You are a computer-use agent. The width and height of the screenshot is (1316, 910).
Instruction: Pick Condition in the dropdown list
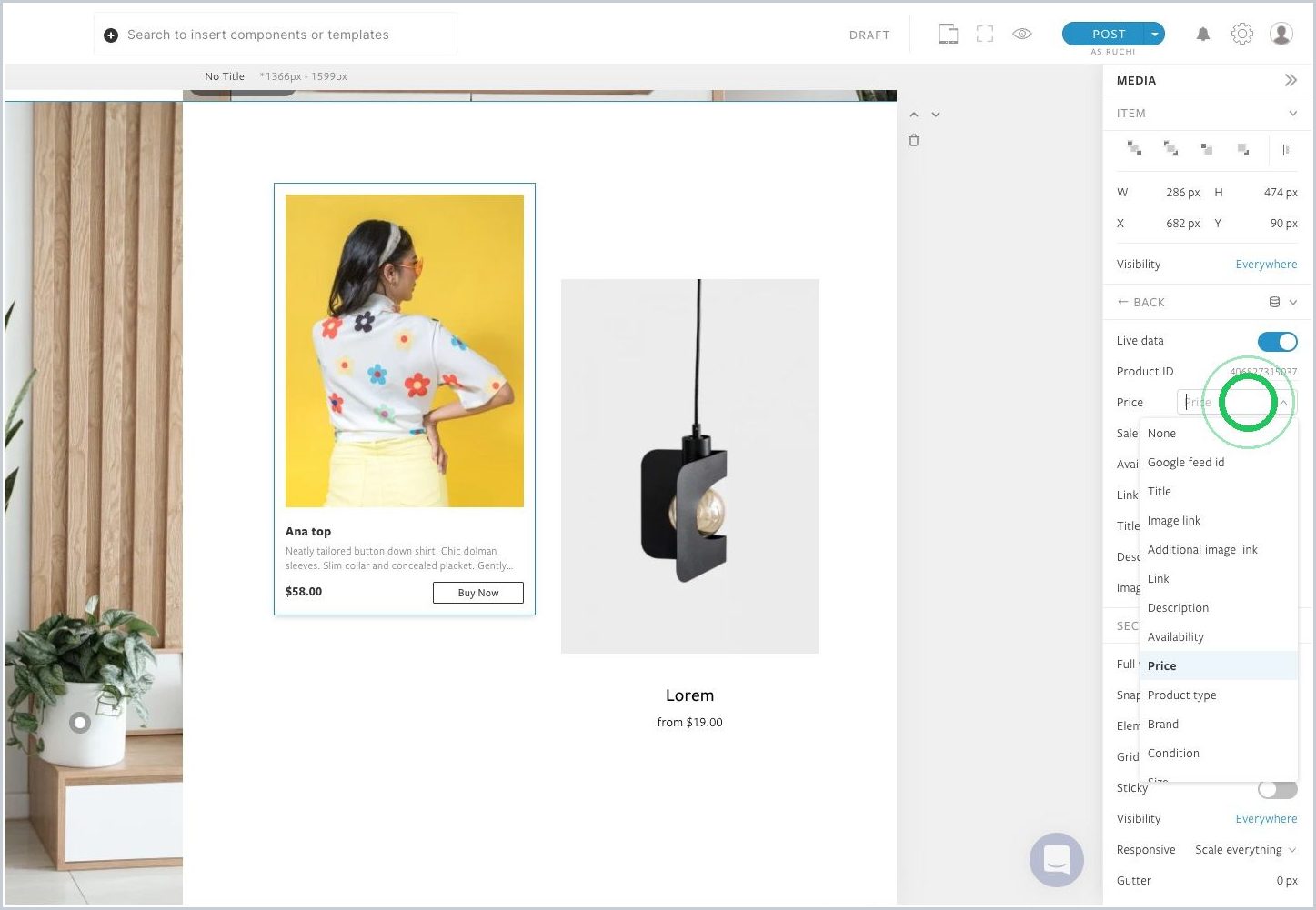1219,754
